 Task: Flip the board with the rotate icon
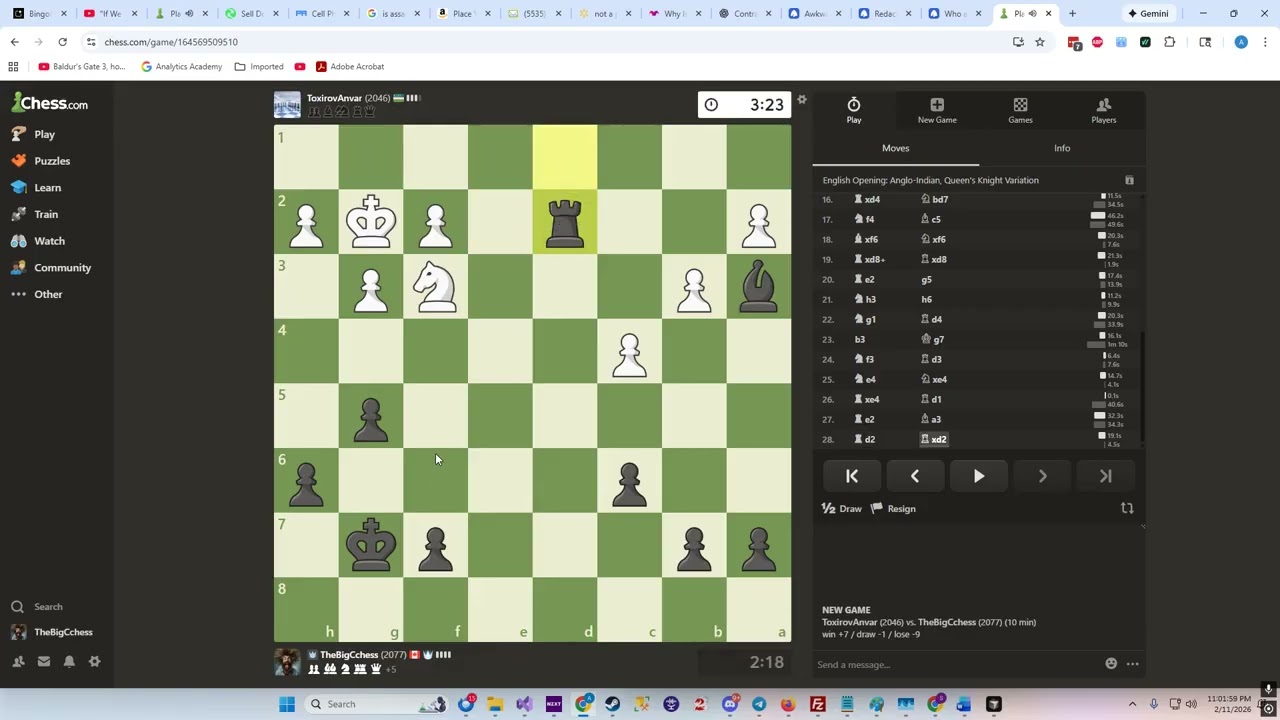click(1127, 508)
